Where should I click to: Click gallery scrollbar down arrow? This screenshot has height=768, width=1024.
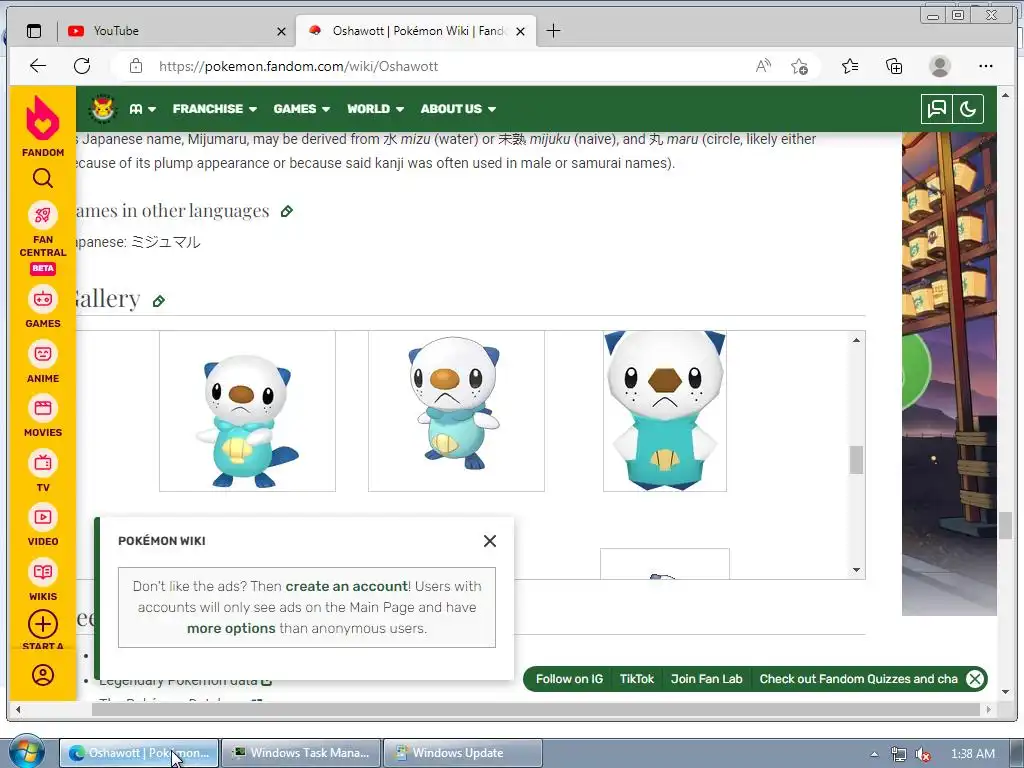coord(856,570)
